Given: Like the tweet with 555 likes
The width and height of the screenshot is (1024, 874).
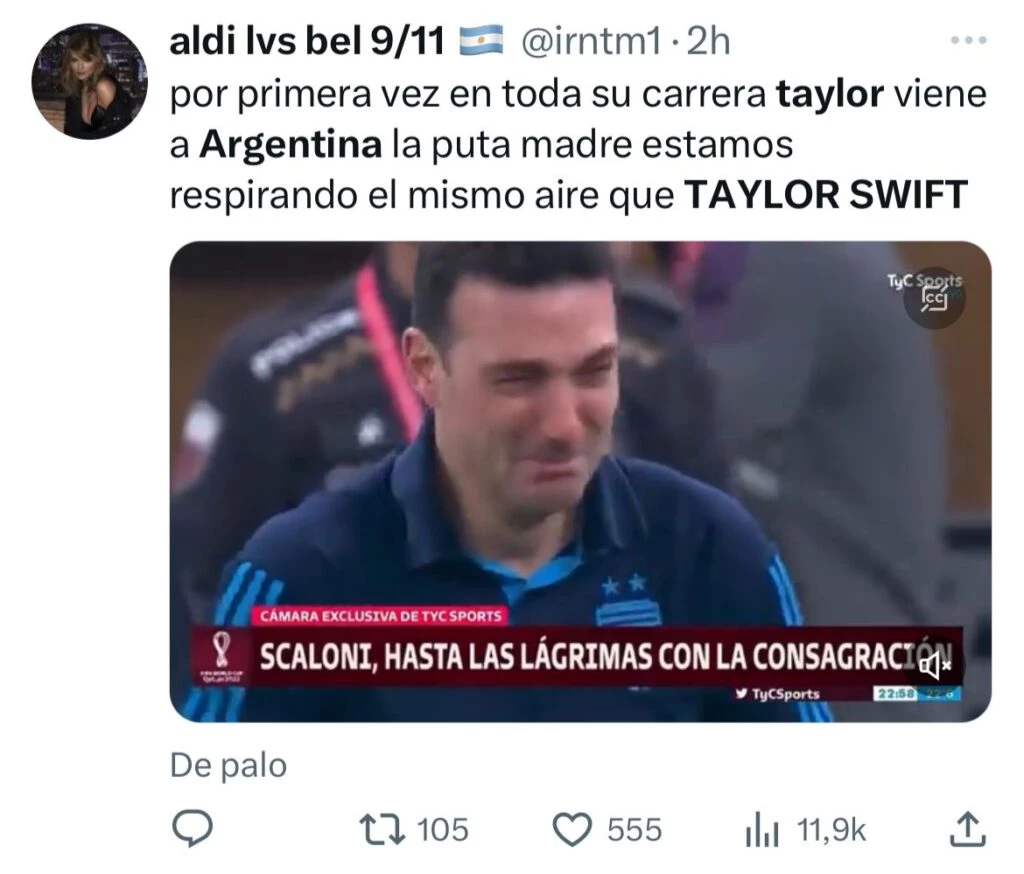Looking at the screenshot, I should (x=572, y=830).
